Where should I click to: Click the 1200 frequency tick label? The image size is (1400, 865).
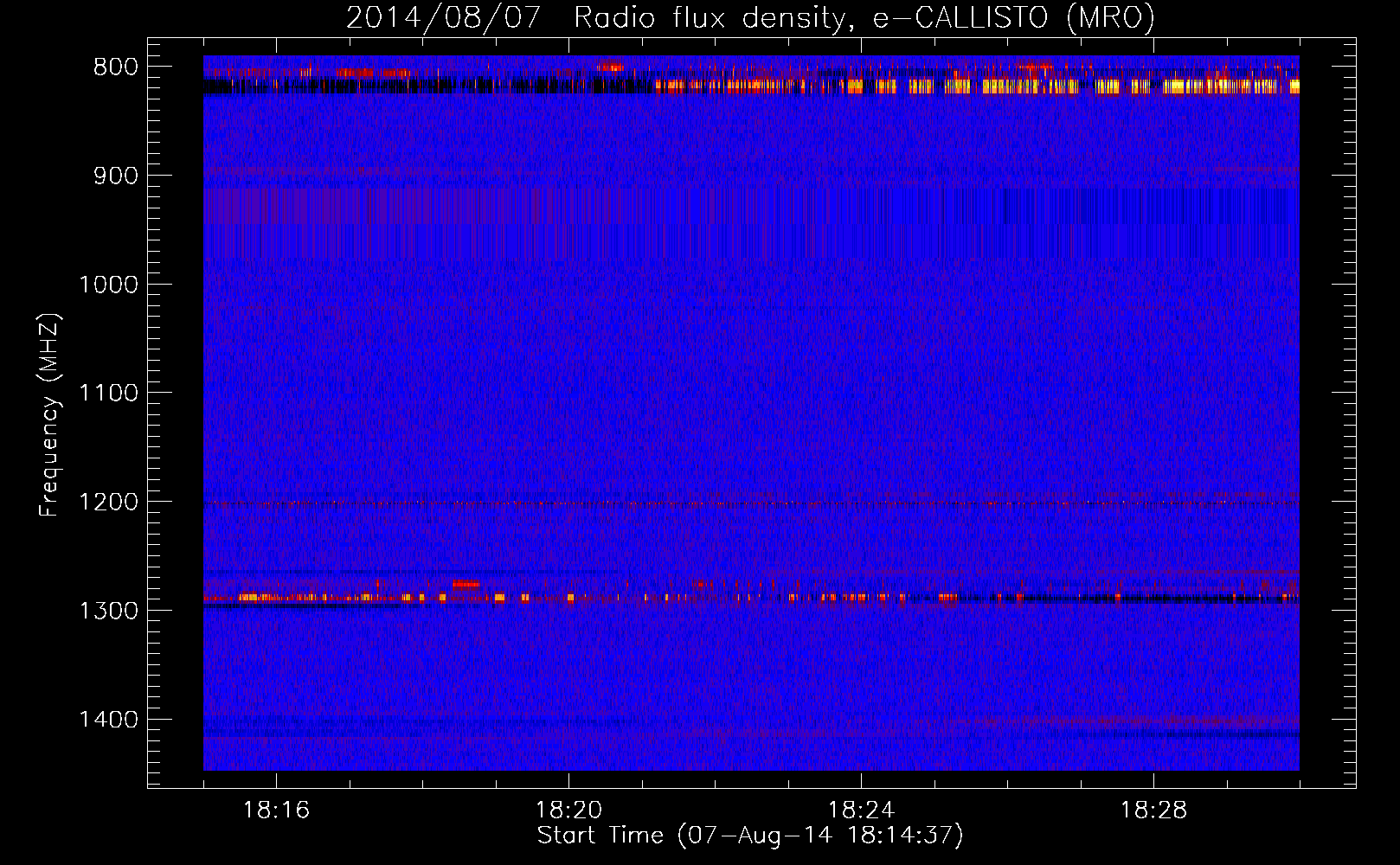point(108,502)
